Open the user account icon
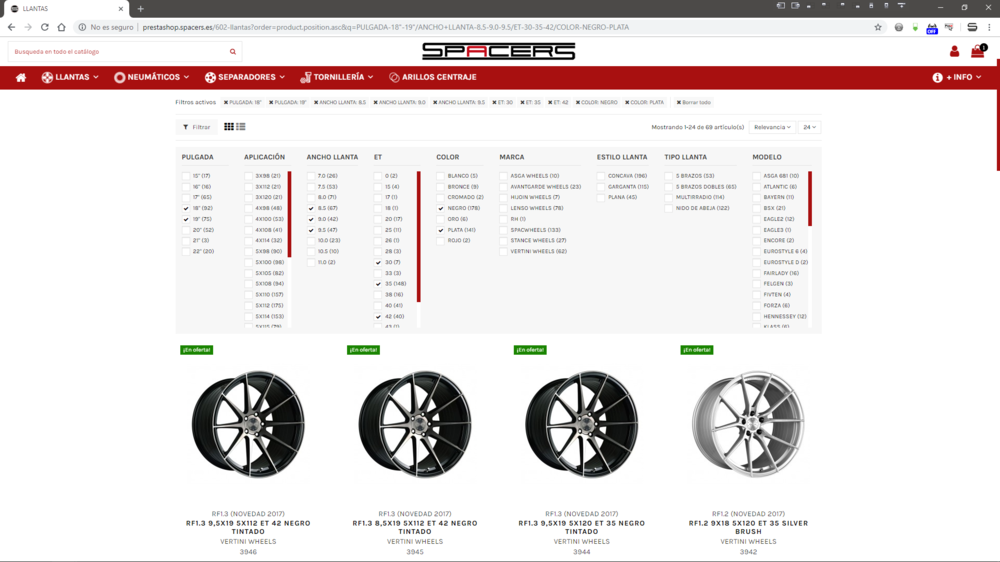This screenshot has height=562, width=1000. coord(954,52)
